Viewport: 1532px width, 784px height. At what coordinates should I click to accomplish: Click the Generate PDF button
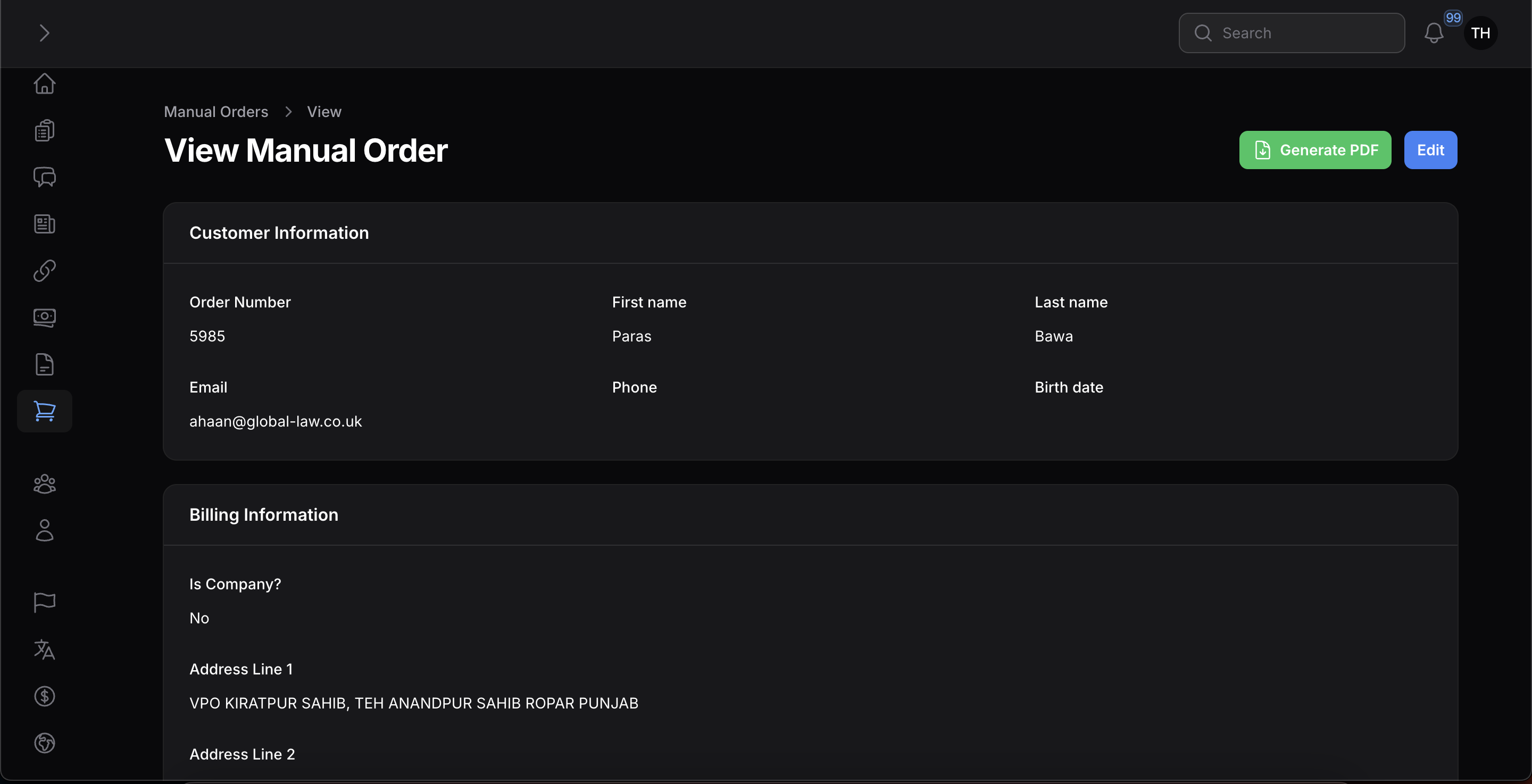pos(1315,150)
